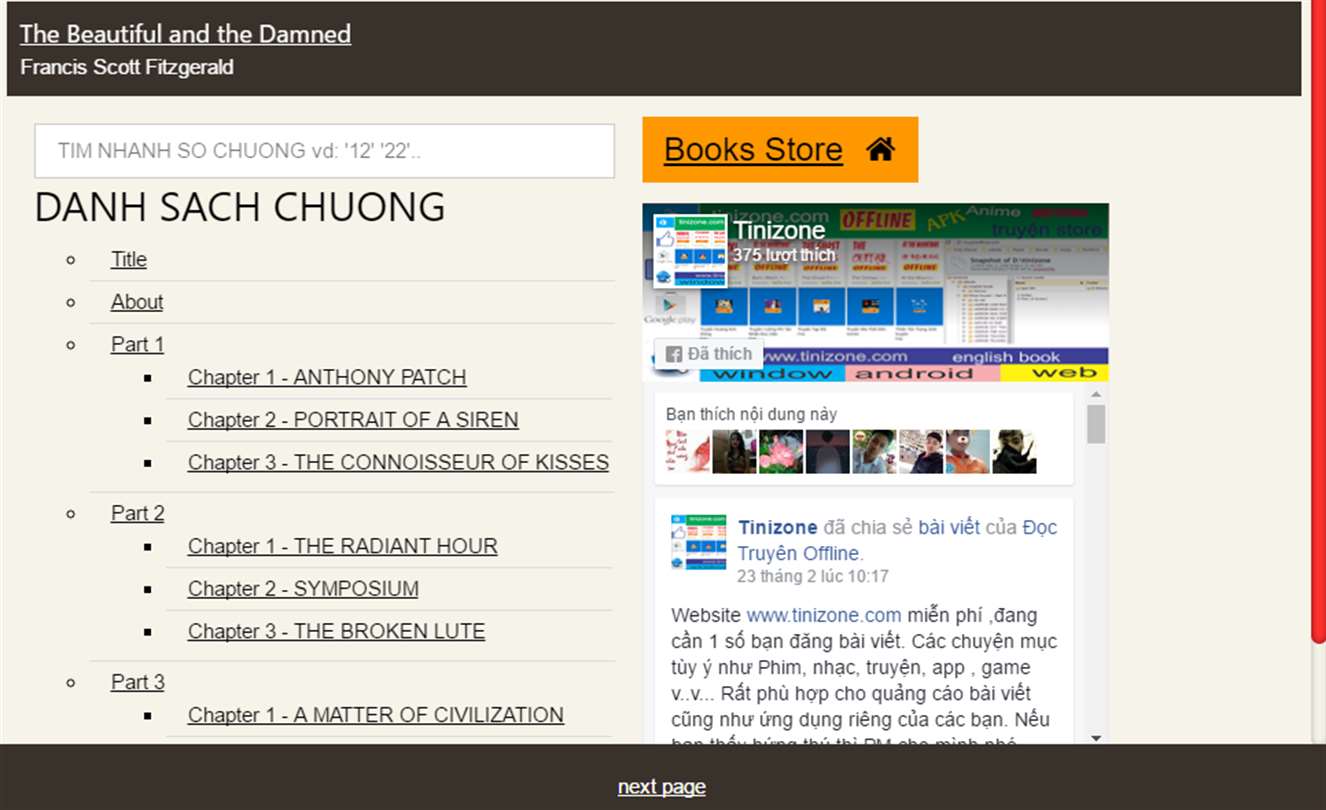Go to the next page link
Image resolution: width=1326 pixels, height=810 pixels.
click(662, 787)
